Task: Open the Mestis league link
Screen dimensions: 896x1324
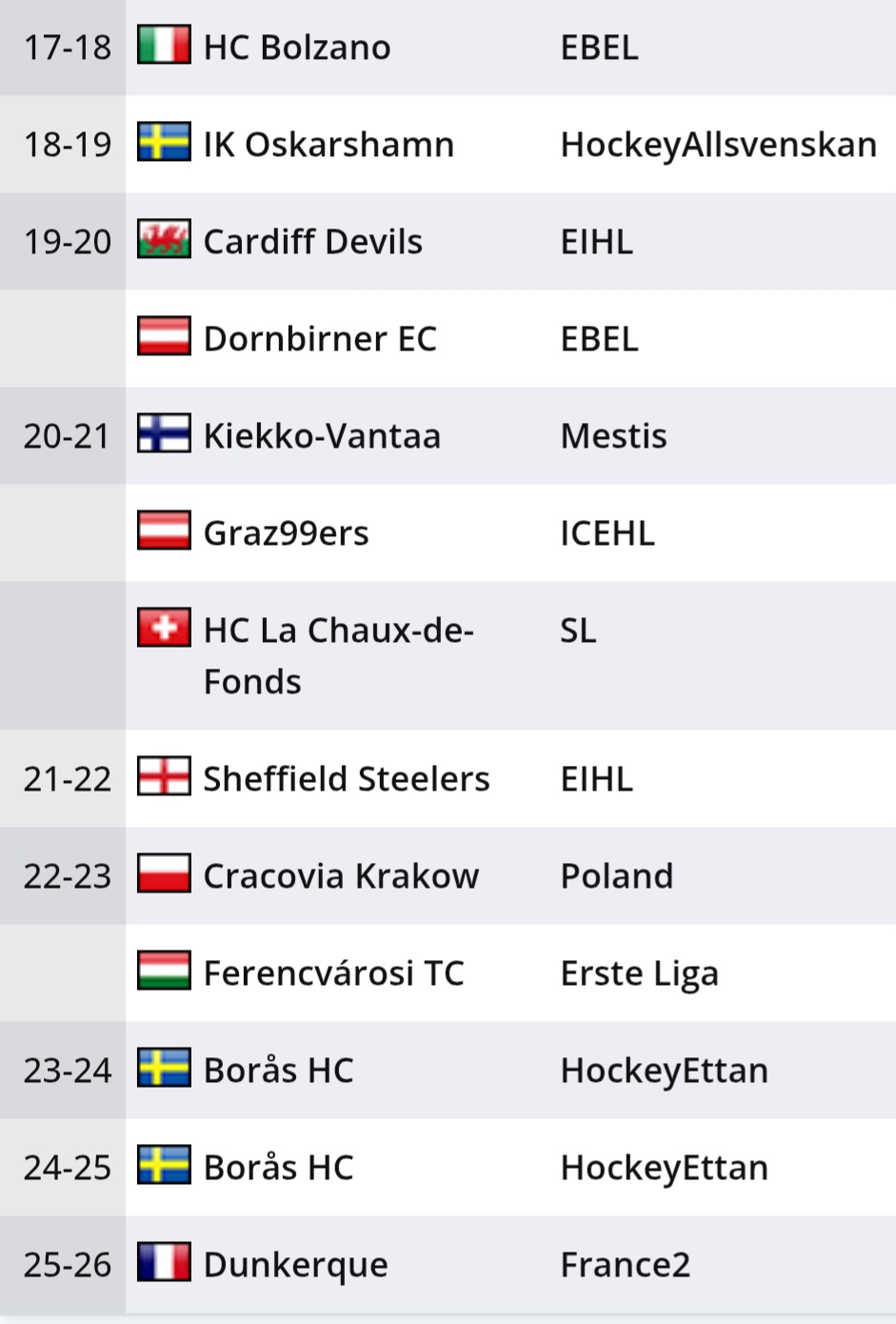Action: (x=613, y=436)
